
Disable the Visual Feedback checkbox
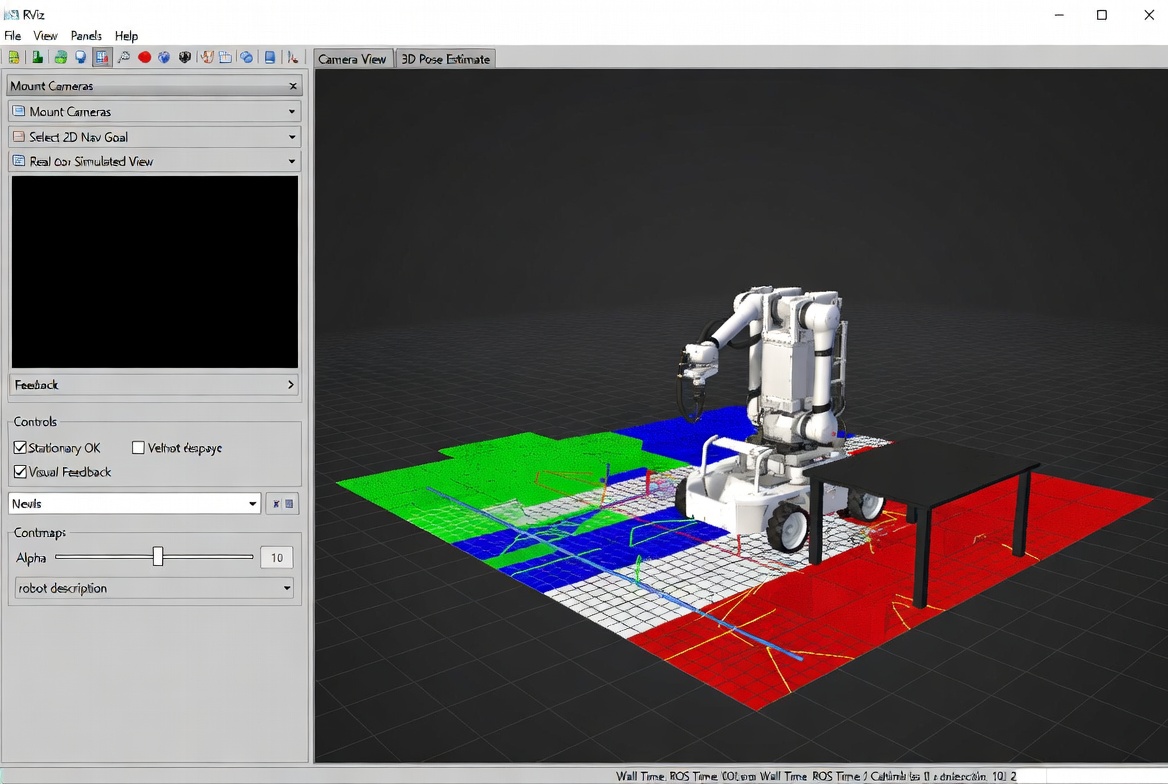tap(20, 472)
